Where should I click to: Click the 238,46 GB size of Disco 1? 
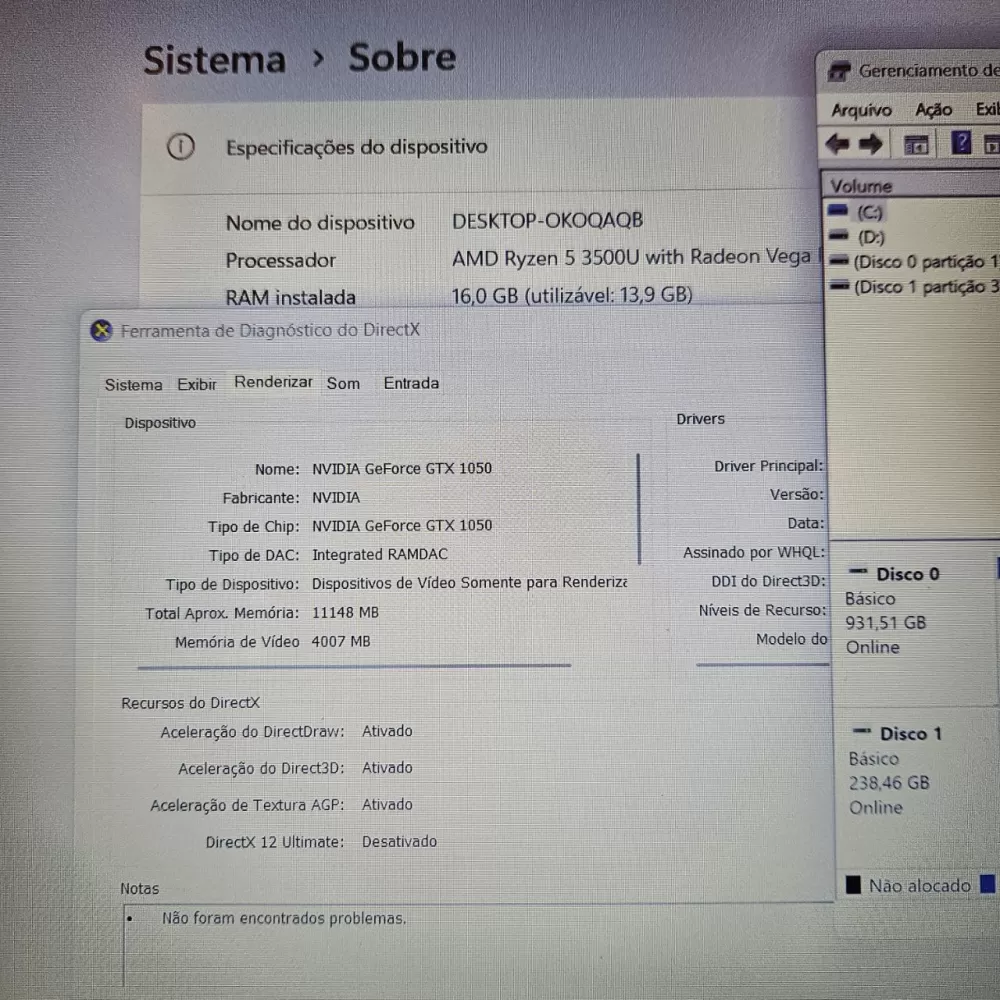pyautogui.click(x=889, y=783)
